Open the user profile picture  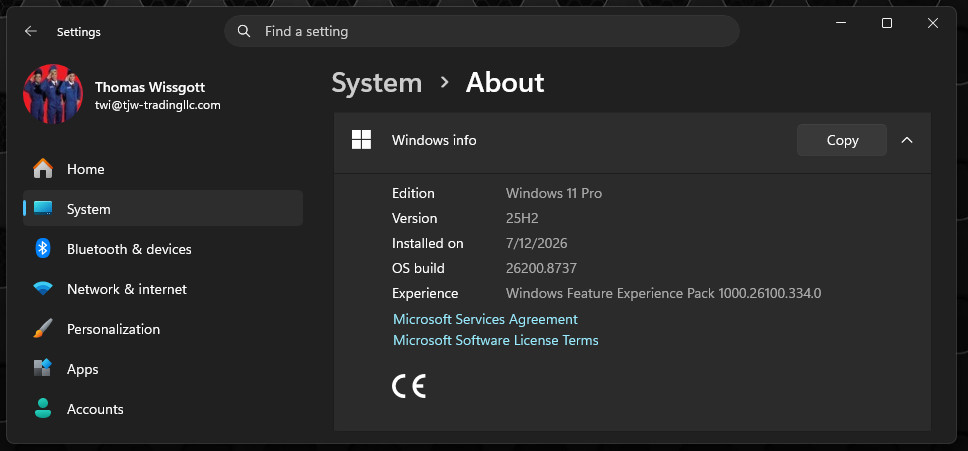click(x=53, y=94)
